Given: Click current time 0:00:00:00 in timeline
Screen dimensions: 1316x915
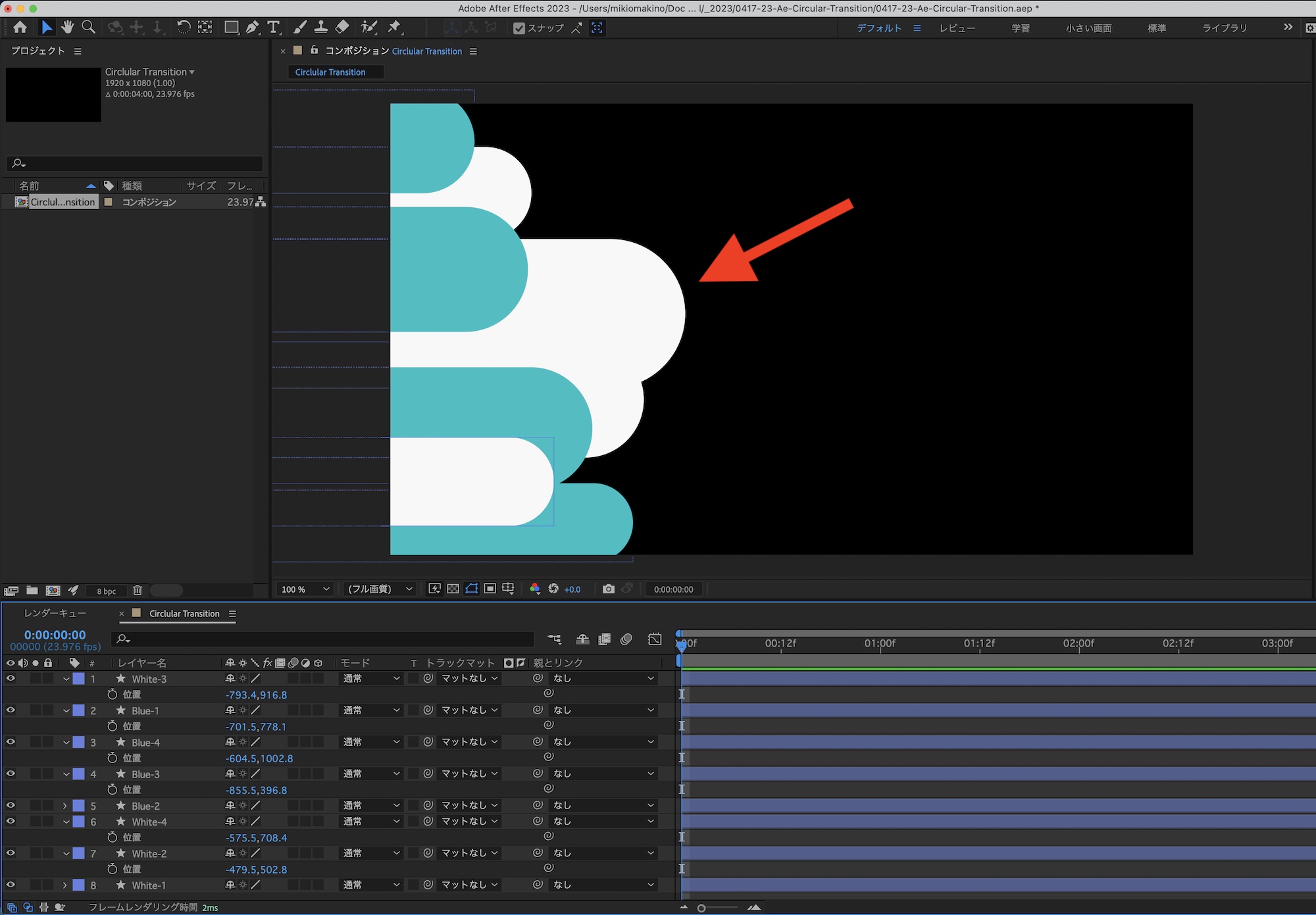Looking at the screenshot, I should point(55,635).
